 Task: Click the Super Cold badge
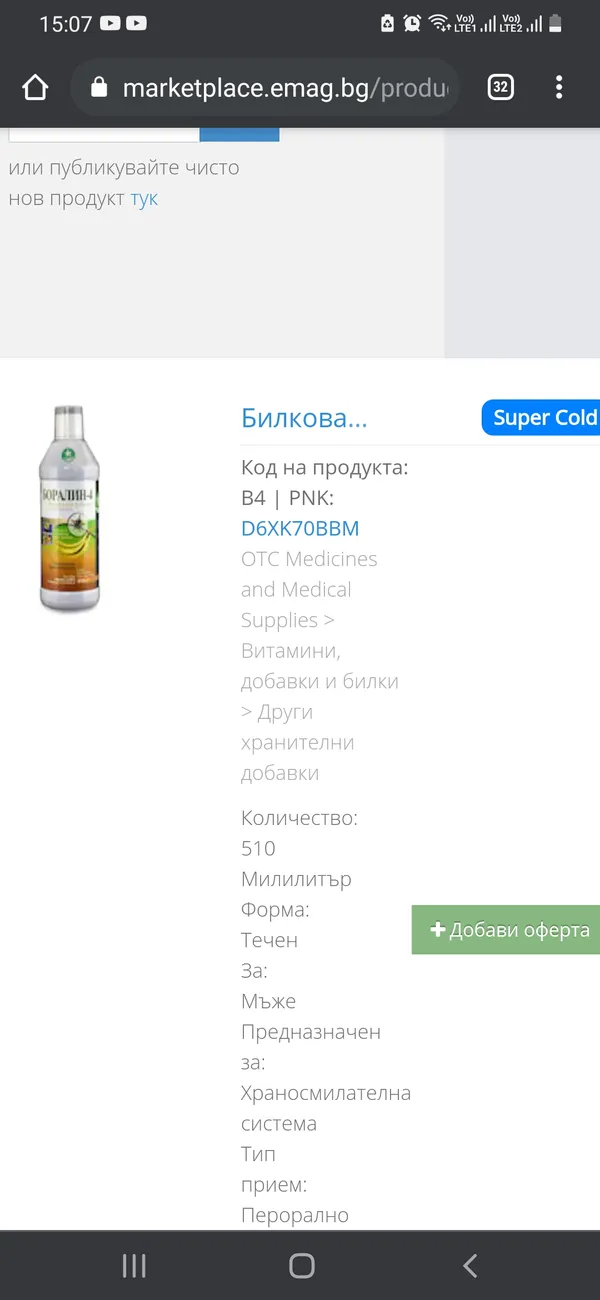point(541,418)
